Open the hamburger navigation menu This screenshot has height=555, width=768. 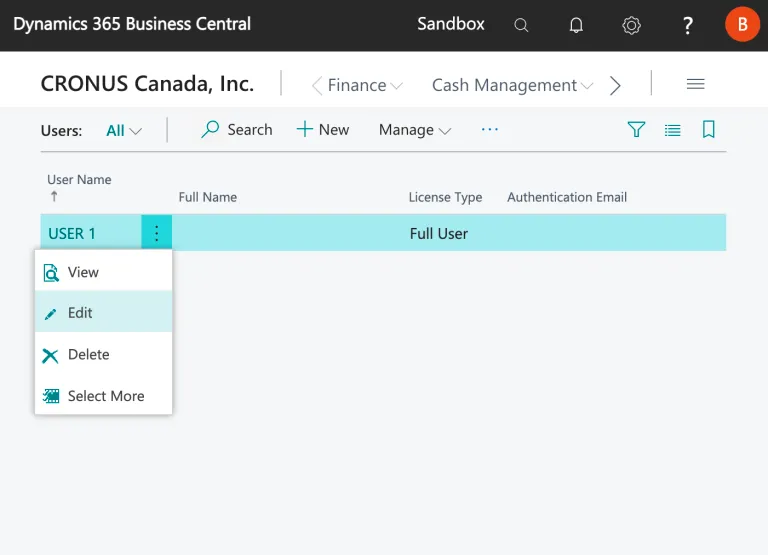[696, 84]
